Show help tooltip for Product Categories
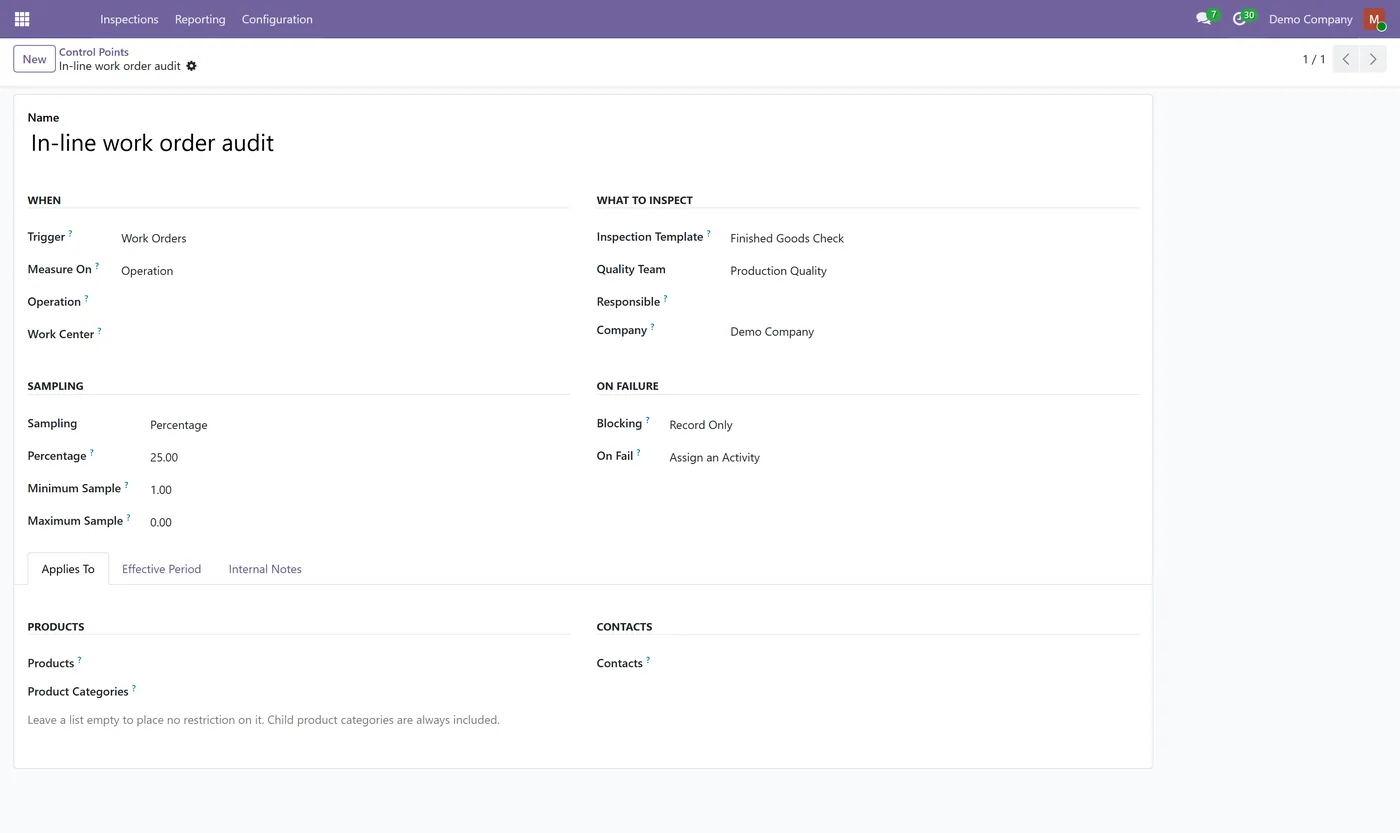This screenshot has width=1400, height=833. (134, 688)
